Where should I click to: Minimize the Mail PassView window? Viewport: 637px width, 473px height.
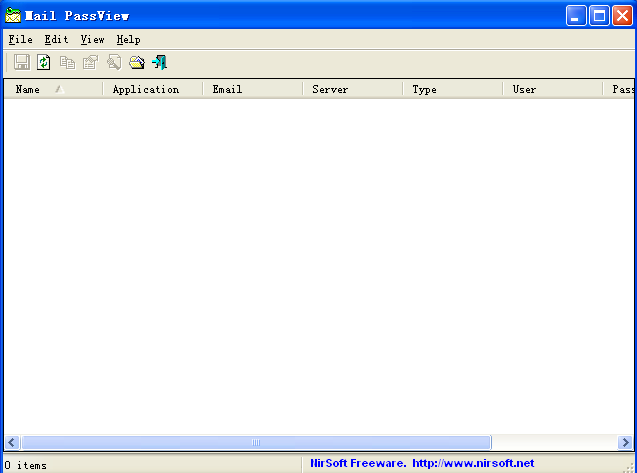(x=576, y=16)
